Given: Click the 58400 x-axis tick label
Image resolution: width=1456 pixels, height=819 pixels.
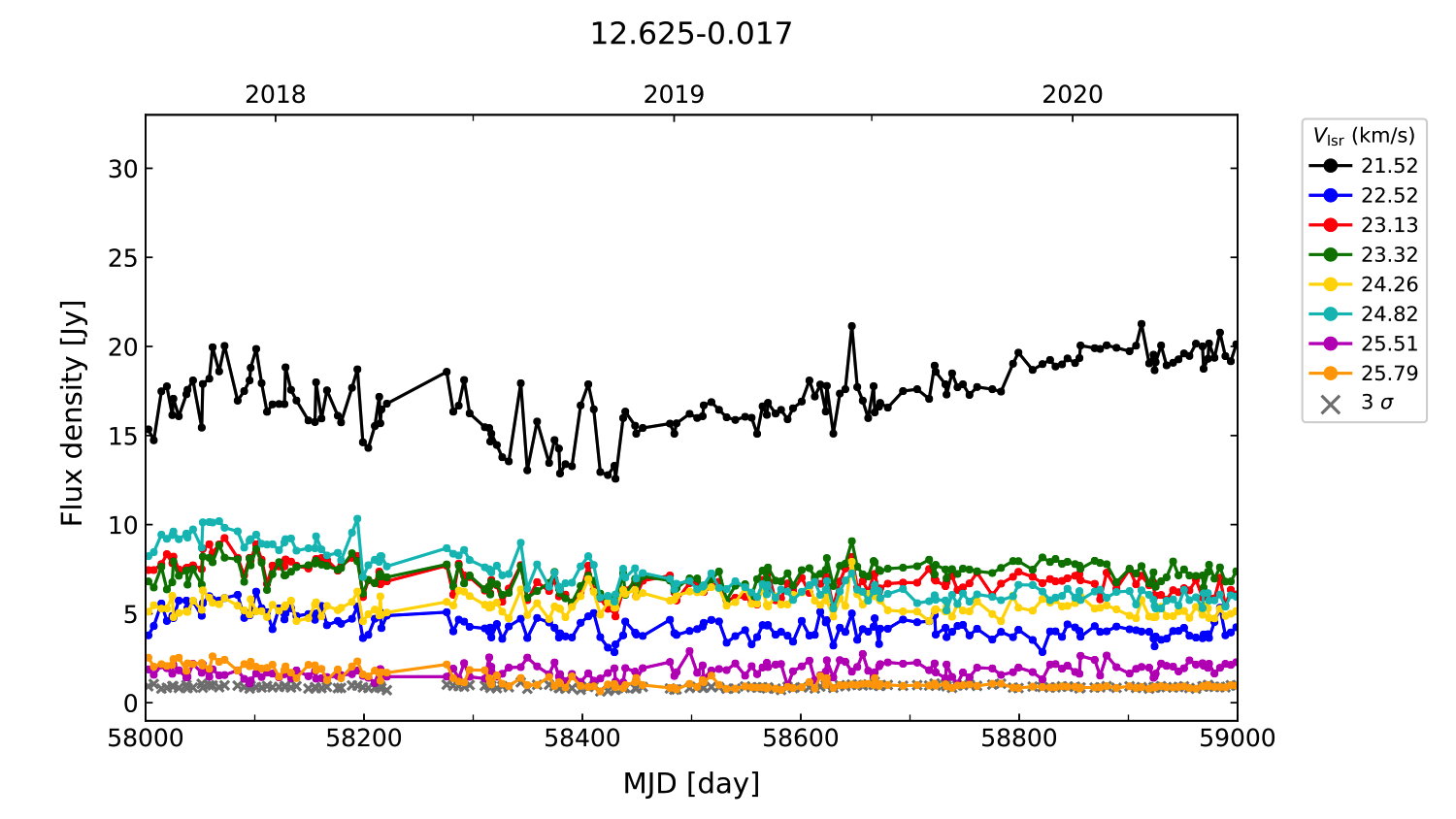Looking at the screenshot, I should (582, 738).
